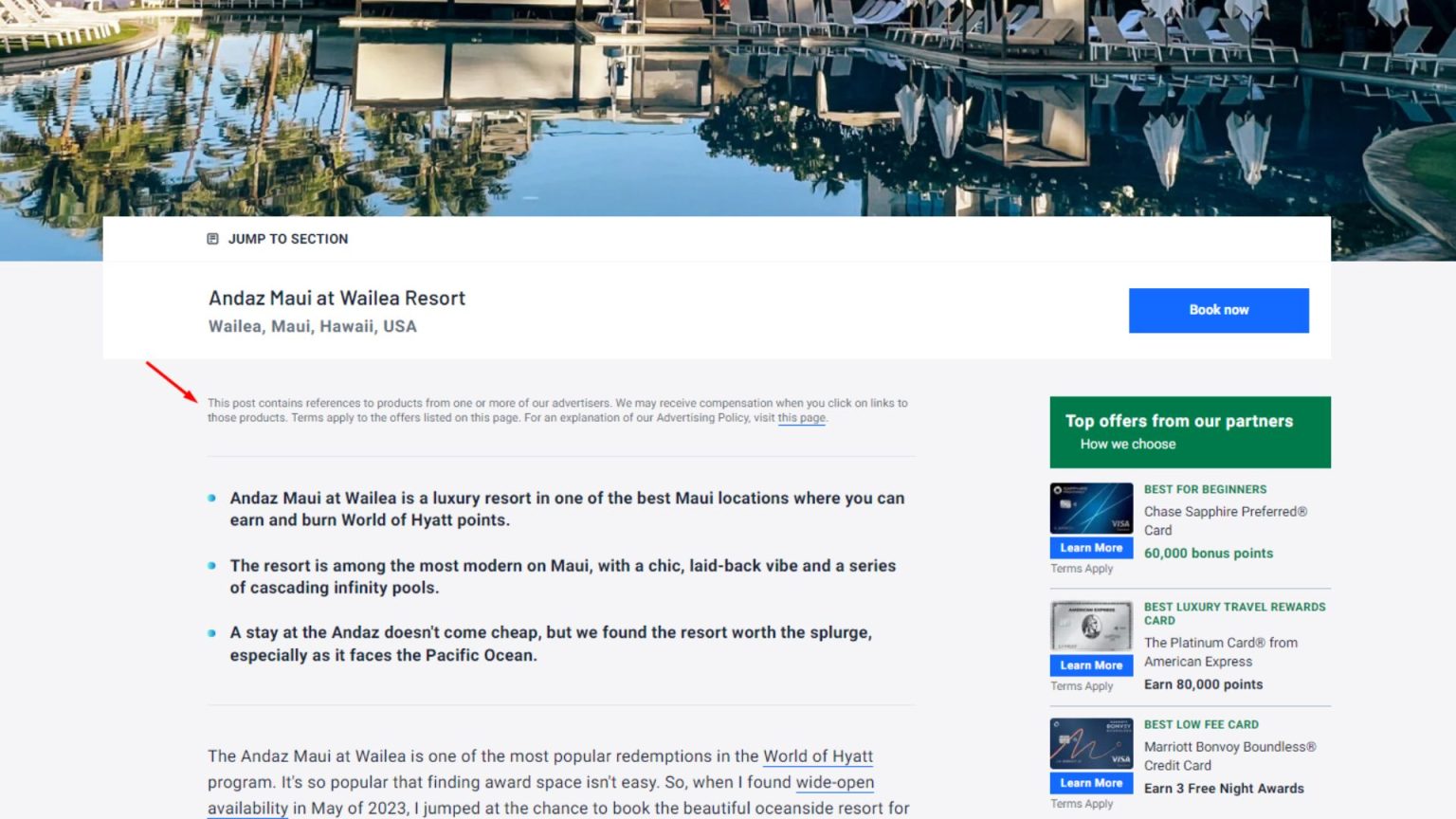
Task: Click the Chase Sapphire Preferred card image
Action: coord(1091,509)
